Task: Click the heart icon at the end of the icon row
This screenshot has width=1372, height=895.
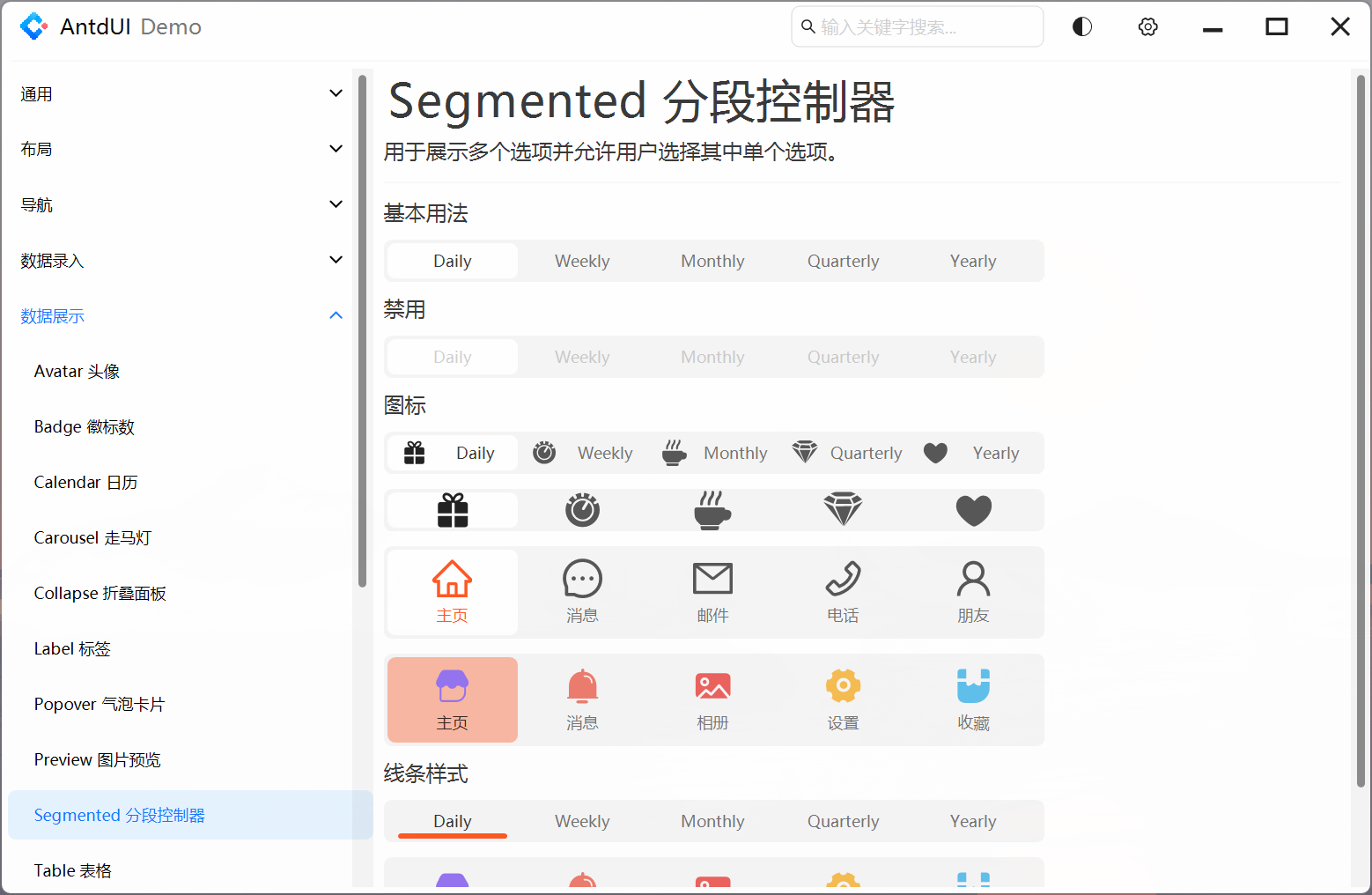Action: 973,509
